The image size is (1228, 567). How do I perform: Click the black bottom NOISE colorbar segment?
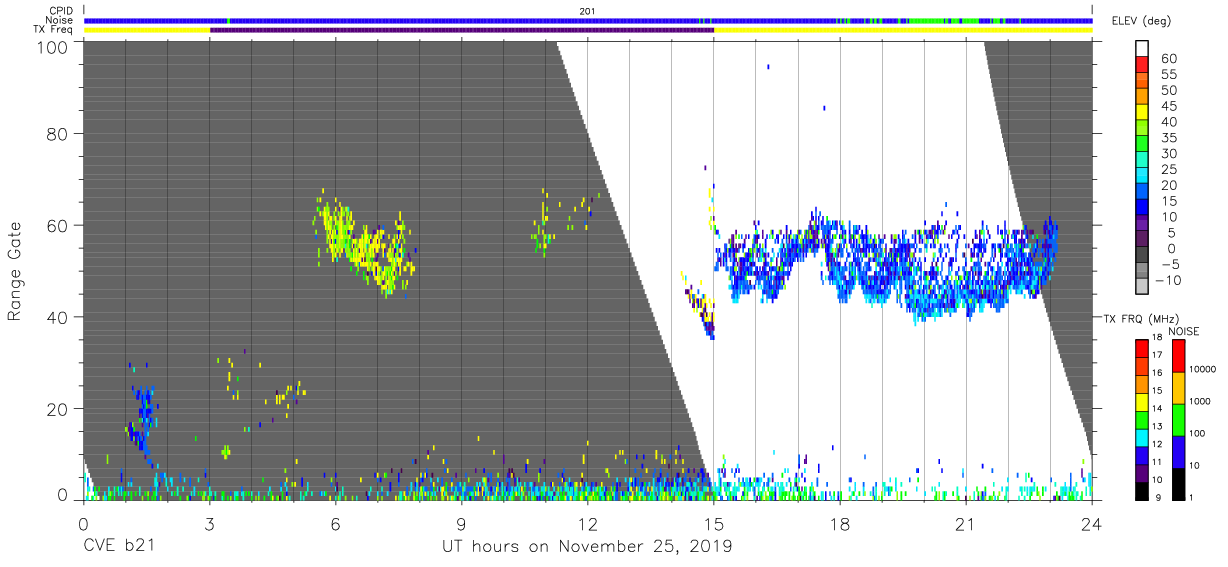point(1179,483)
